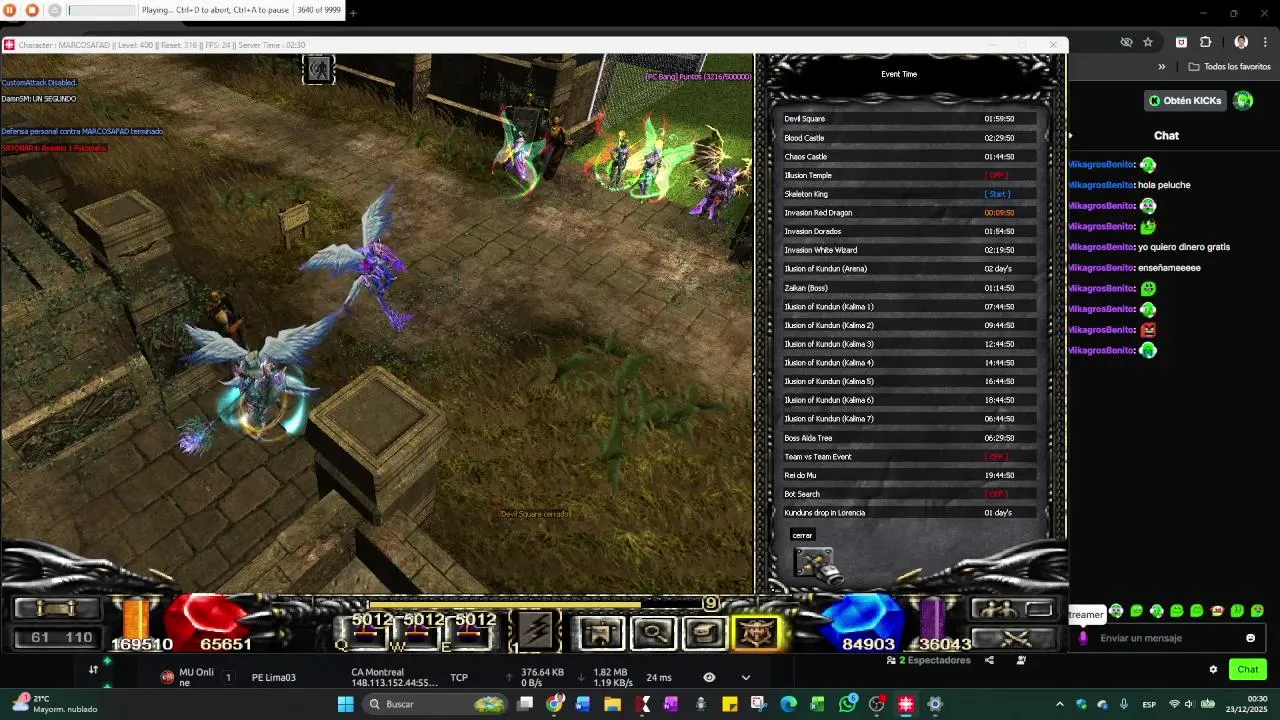Click the crossed-out eye icon in the address bar

[x=1126, y=42]
